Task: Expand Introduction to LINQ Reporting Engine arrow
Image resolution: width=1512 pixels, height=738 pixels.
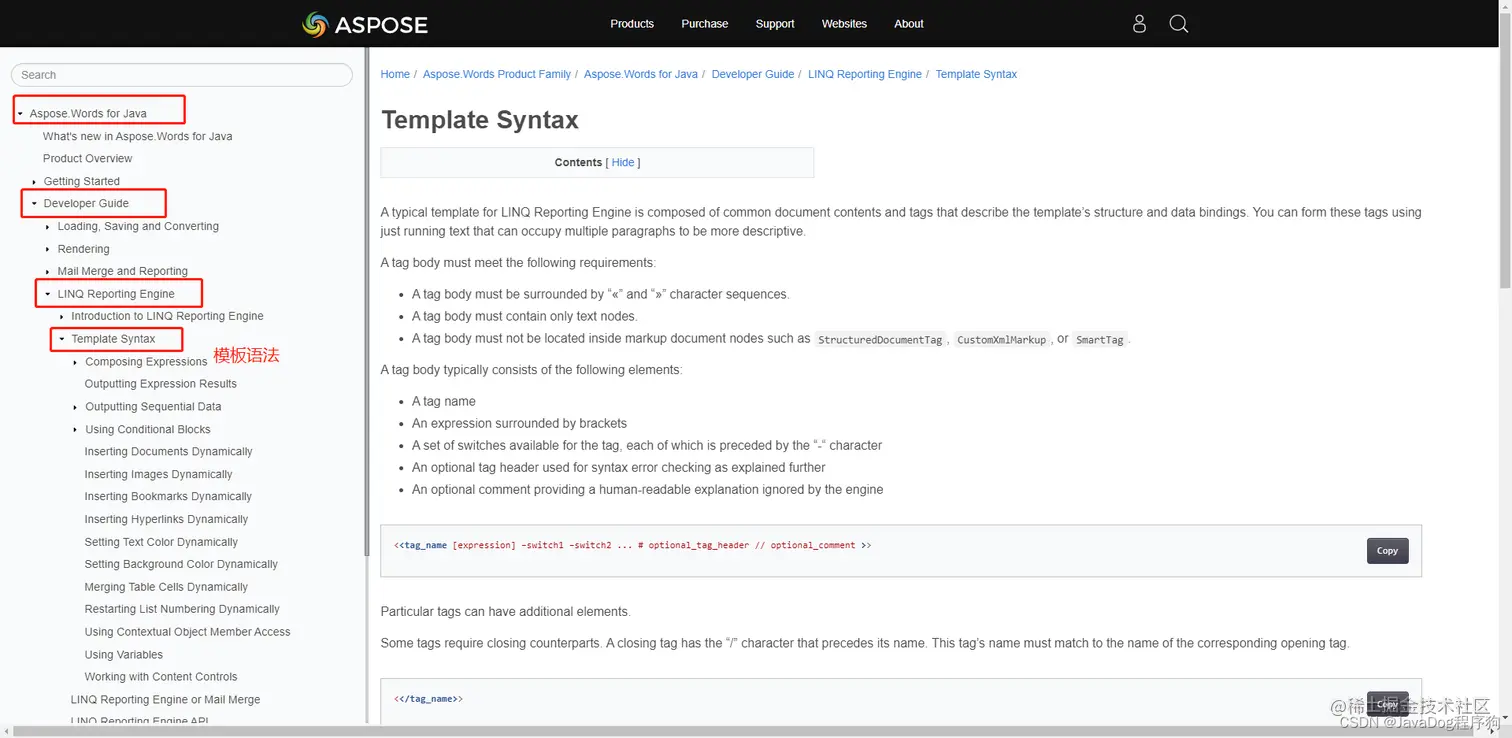Action: 62,317
